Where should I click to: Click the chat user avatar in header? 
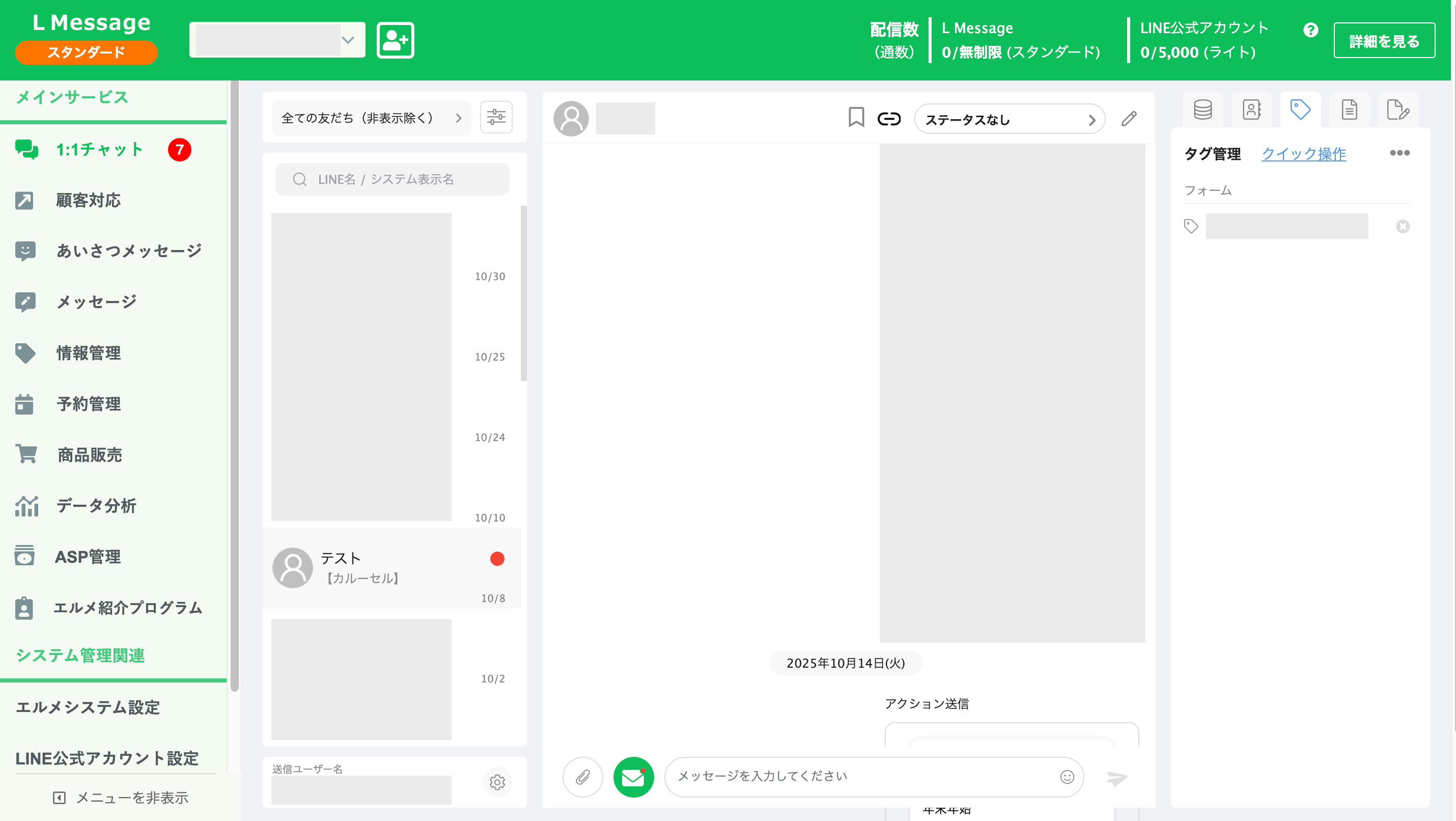571,119
